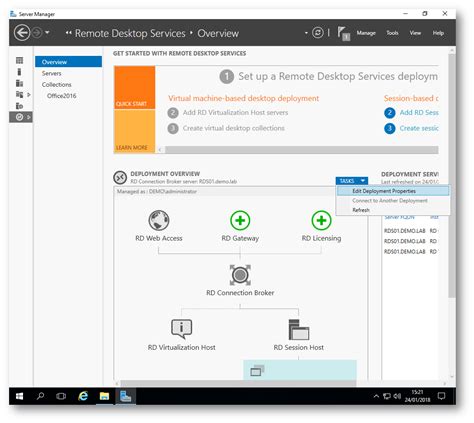The image size is (474, 423).
Task: Open the Dashboard icon in left sidebar
Action: [x=19, y=60]
